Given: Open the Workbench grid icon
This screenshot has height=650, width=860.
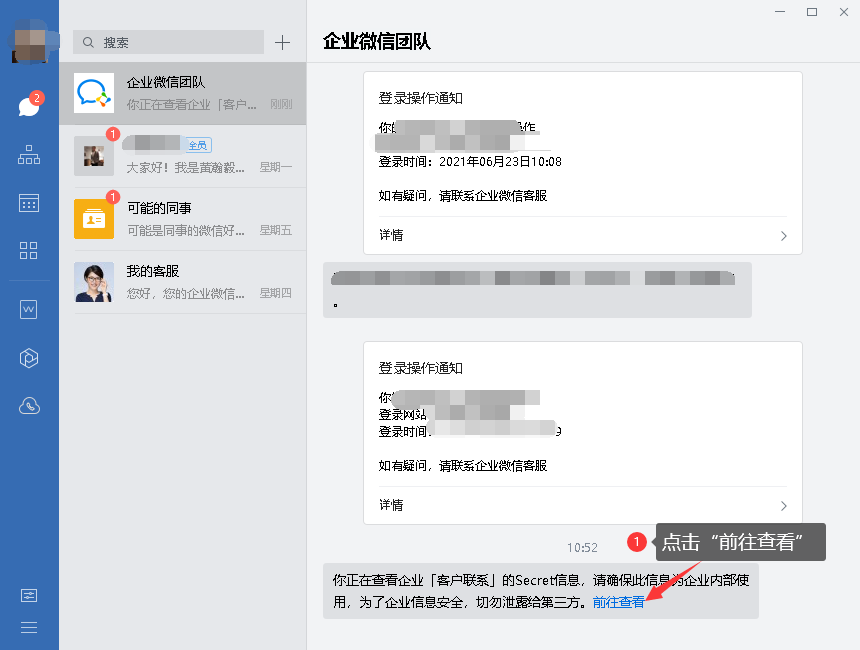Looking at the screenshot, I should [29, 251].
